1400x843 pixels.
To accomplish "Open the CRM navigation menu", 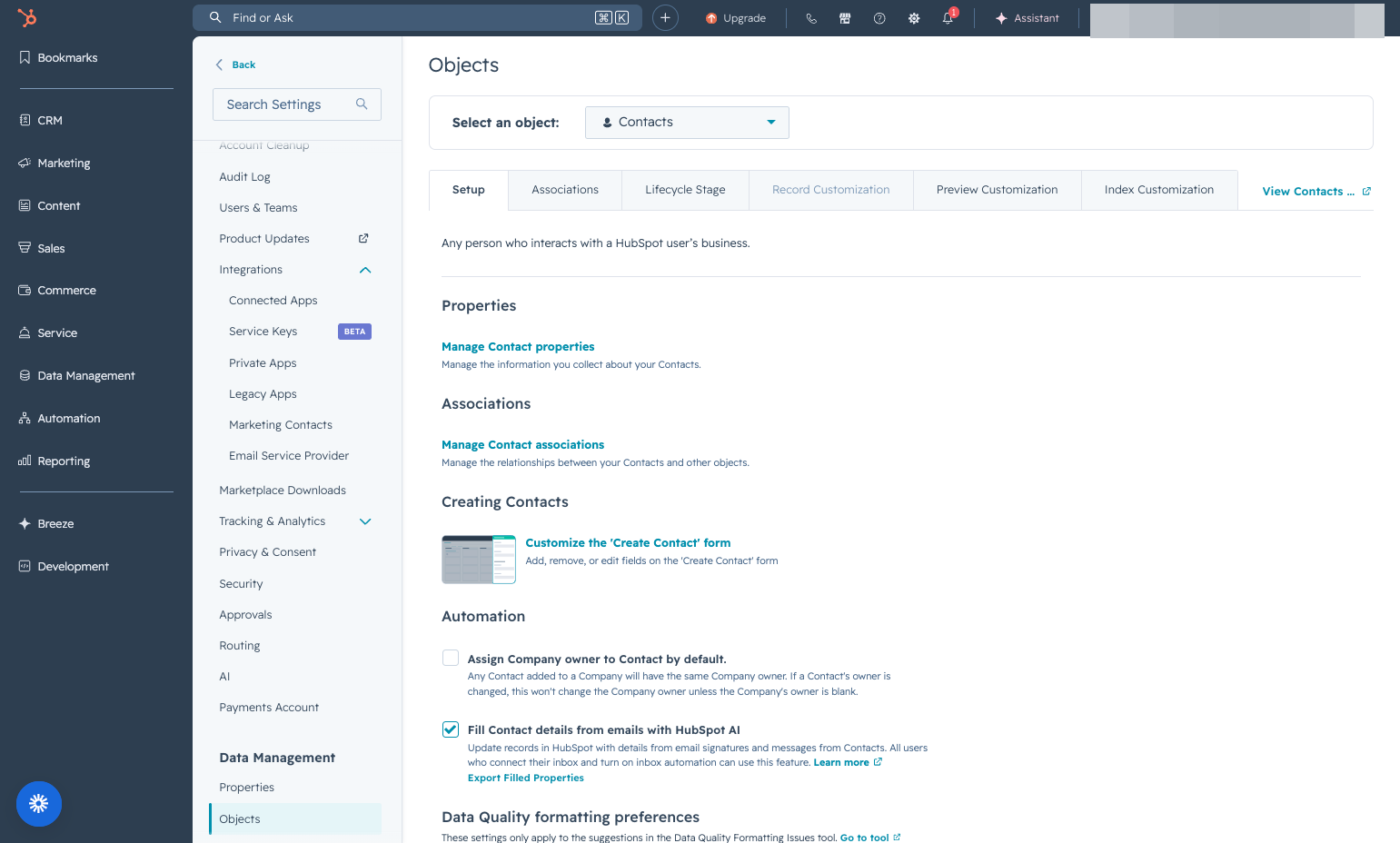I will pos(41,120).
